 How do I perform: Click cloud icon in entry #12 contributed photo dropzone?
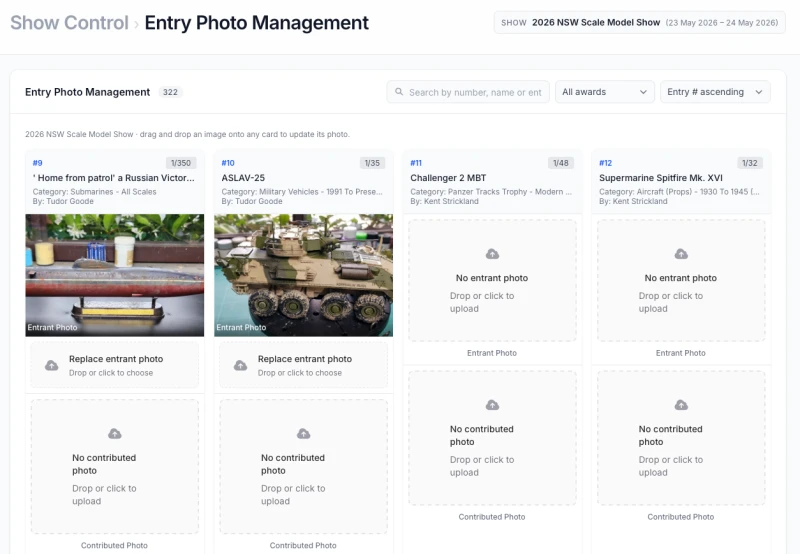(681, 405)
